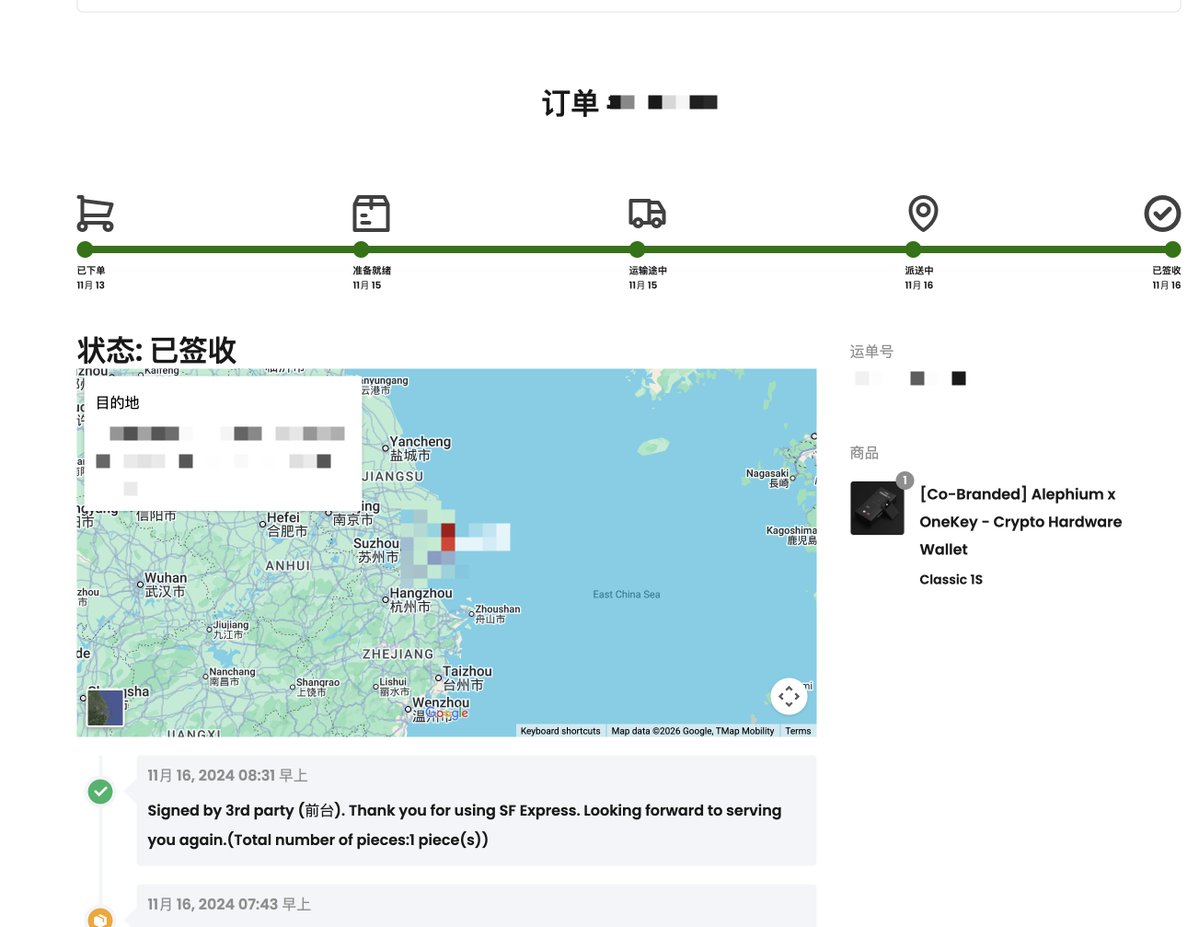Click the progress dot for 运输途中

637,249
